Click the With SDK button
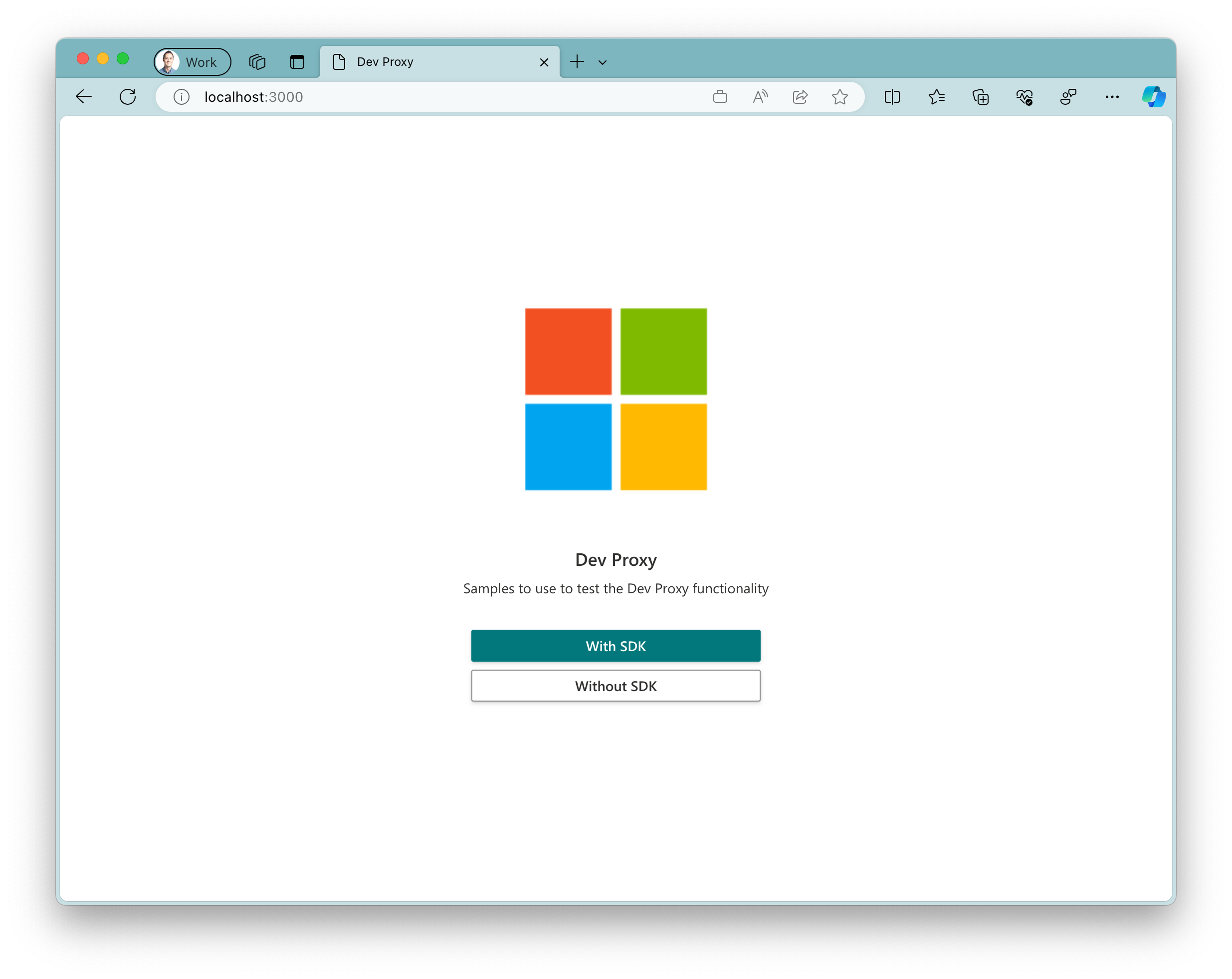Image resolution: width=1232 pixels, height=979 pixels. tap(615, 645)
